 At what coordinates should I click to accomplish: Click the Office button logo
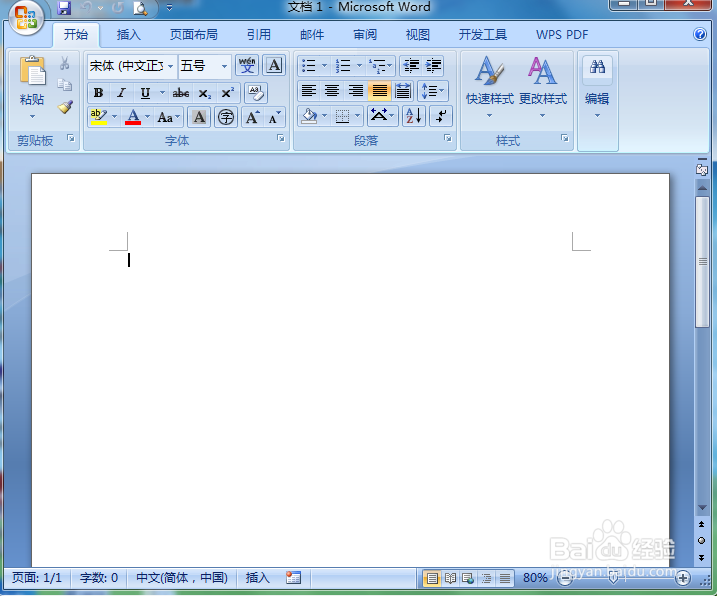coord(26,17)
